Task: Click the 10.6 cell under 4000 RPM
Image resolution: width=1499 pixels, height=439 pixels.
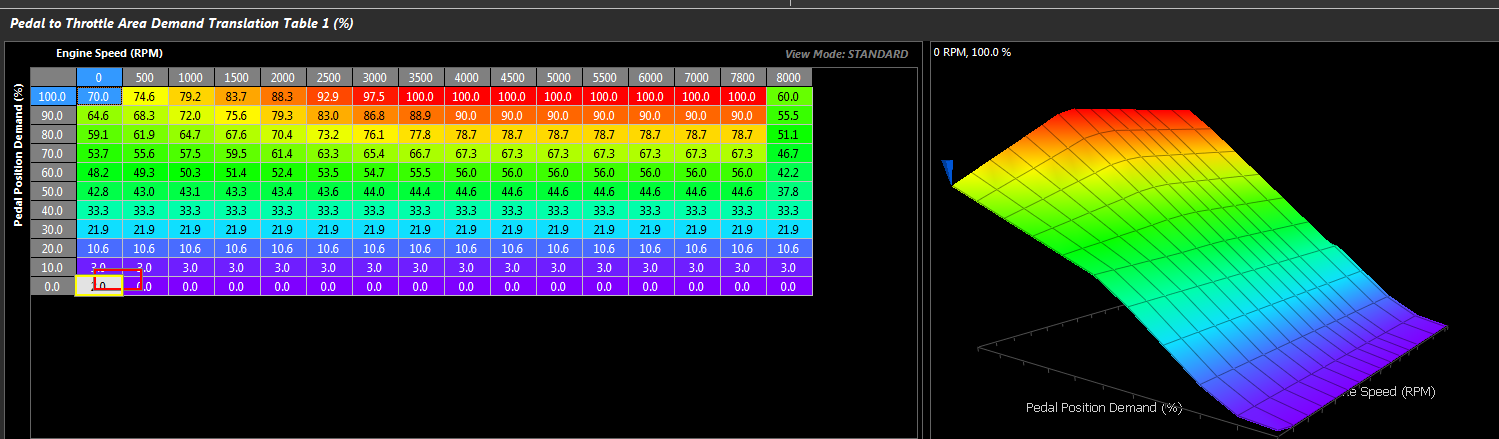Action: point(467,249)
